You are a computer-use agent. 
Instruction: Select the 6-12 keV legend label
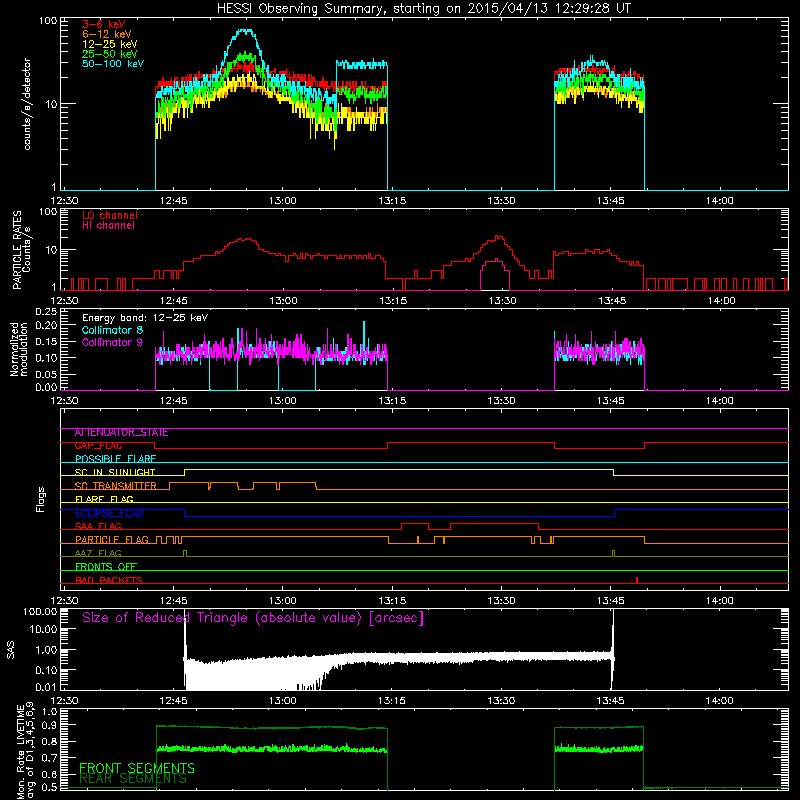106,34
